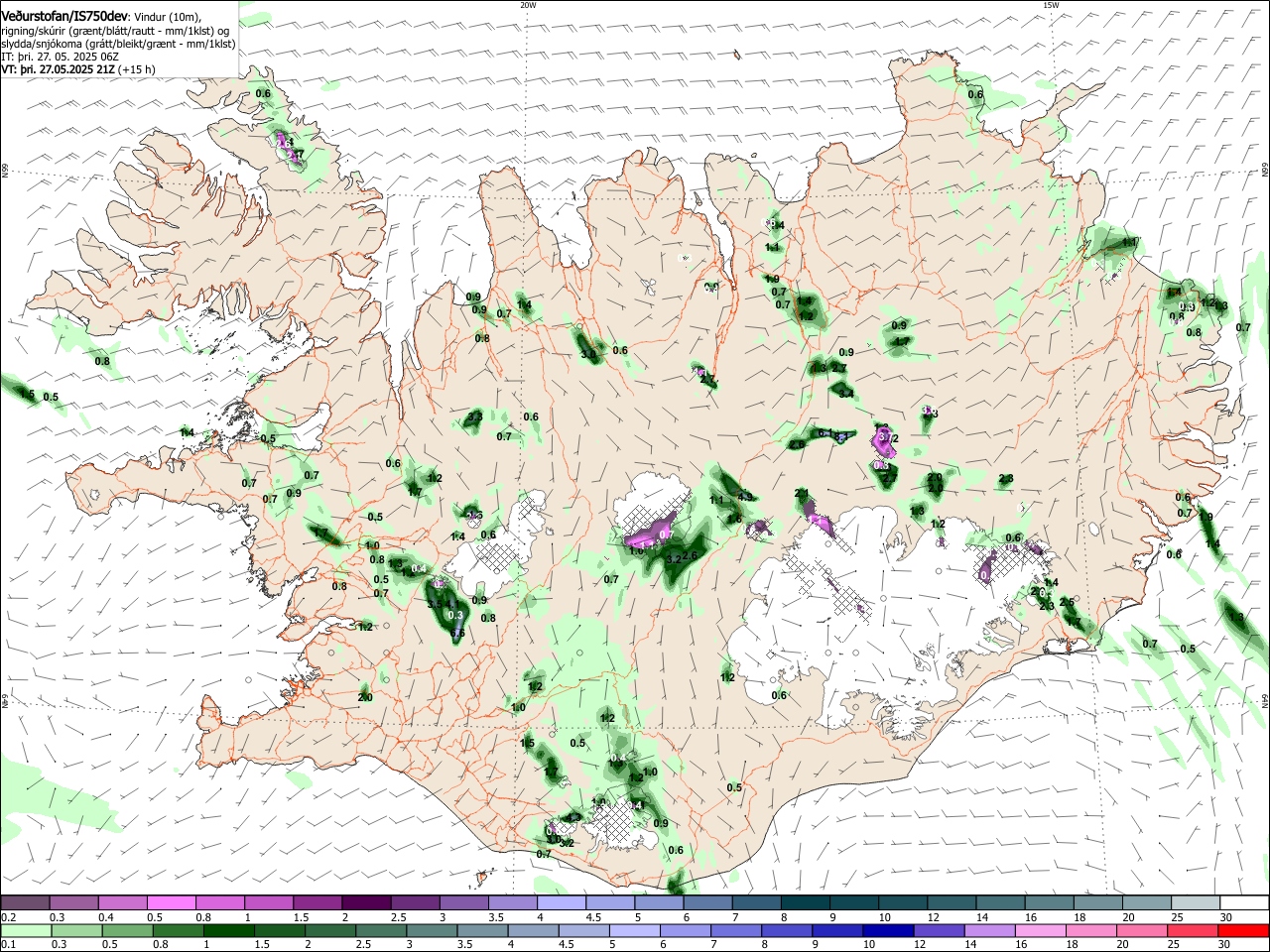Viewport: 1270px width, 952px height.
Task: Pick the top-row swatch starting at 0.8
Action: click(x=219, y=901)
